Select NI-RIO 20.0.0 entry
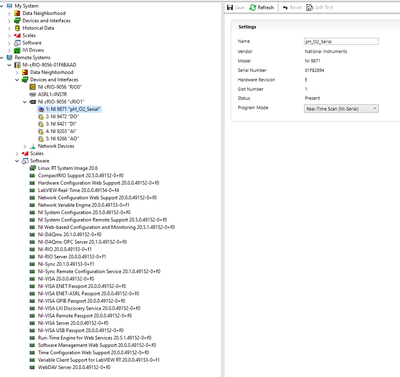Image resolution: width=400 pixels, height=377 pixels. click(x=65, y=249)
